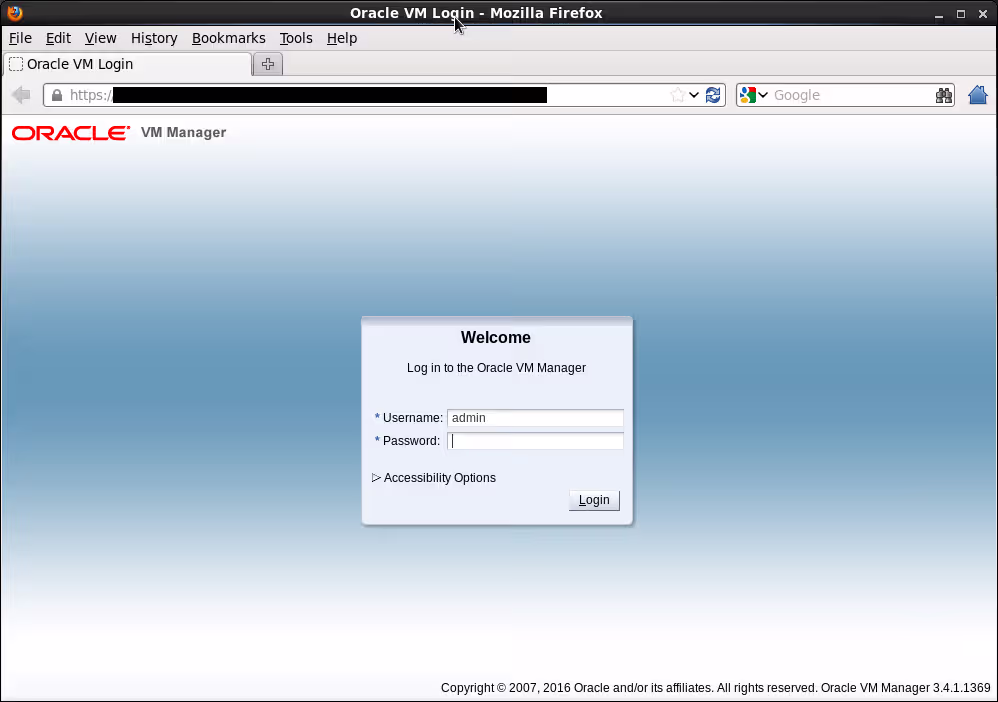The image size is (998, 702).
Task: Open a new tab with plus button
Action: click(x=268, y=64)
